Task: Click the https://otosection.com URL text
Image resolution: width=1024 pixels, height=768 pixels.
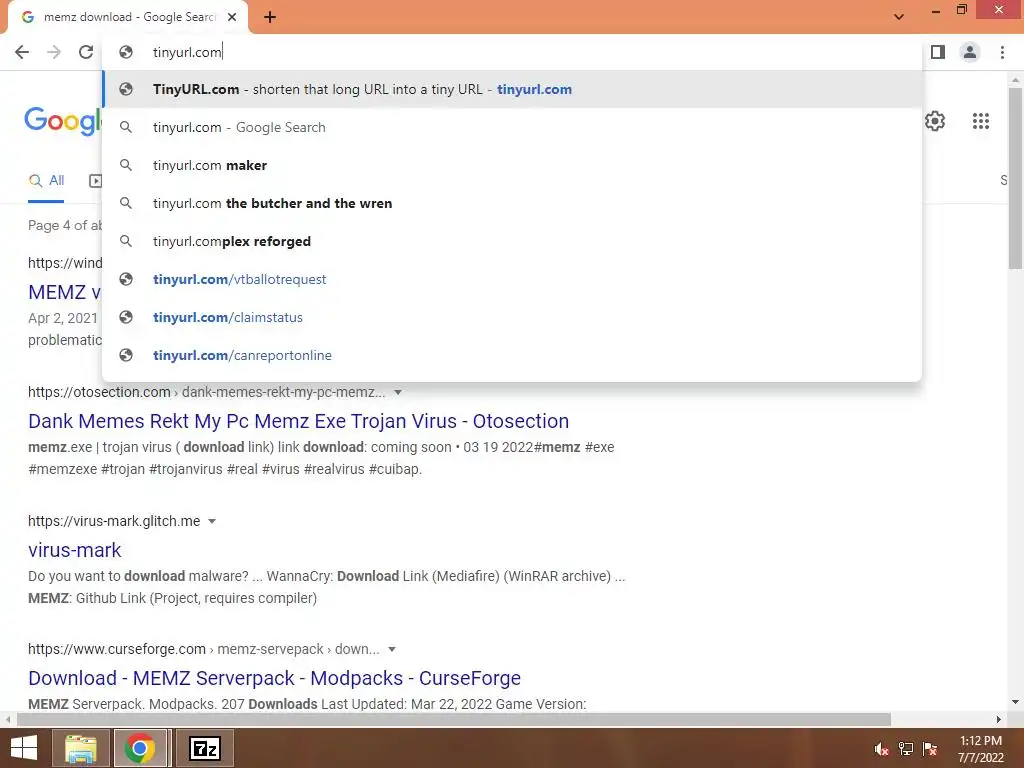Action: click(x=99, y=392)
